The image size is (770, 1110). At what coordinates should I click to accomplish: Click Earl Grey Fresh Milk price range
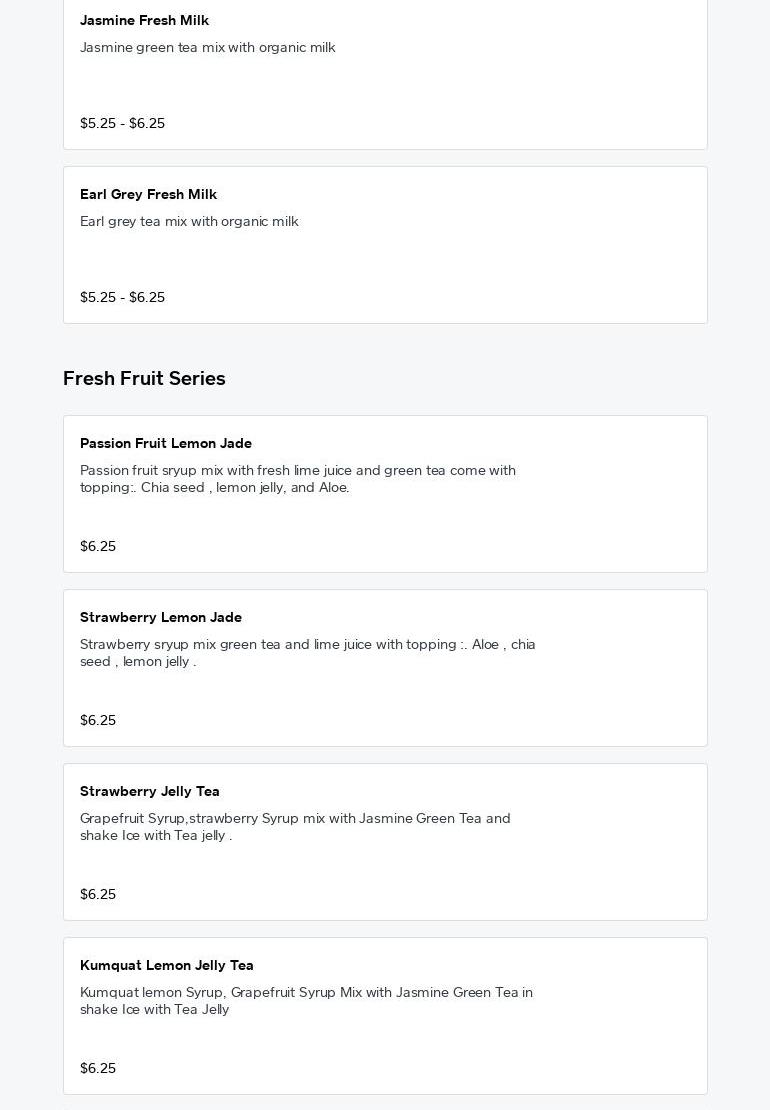pyautogui.click(x=122, y=297)
